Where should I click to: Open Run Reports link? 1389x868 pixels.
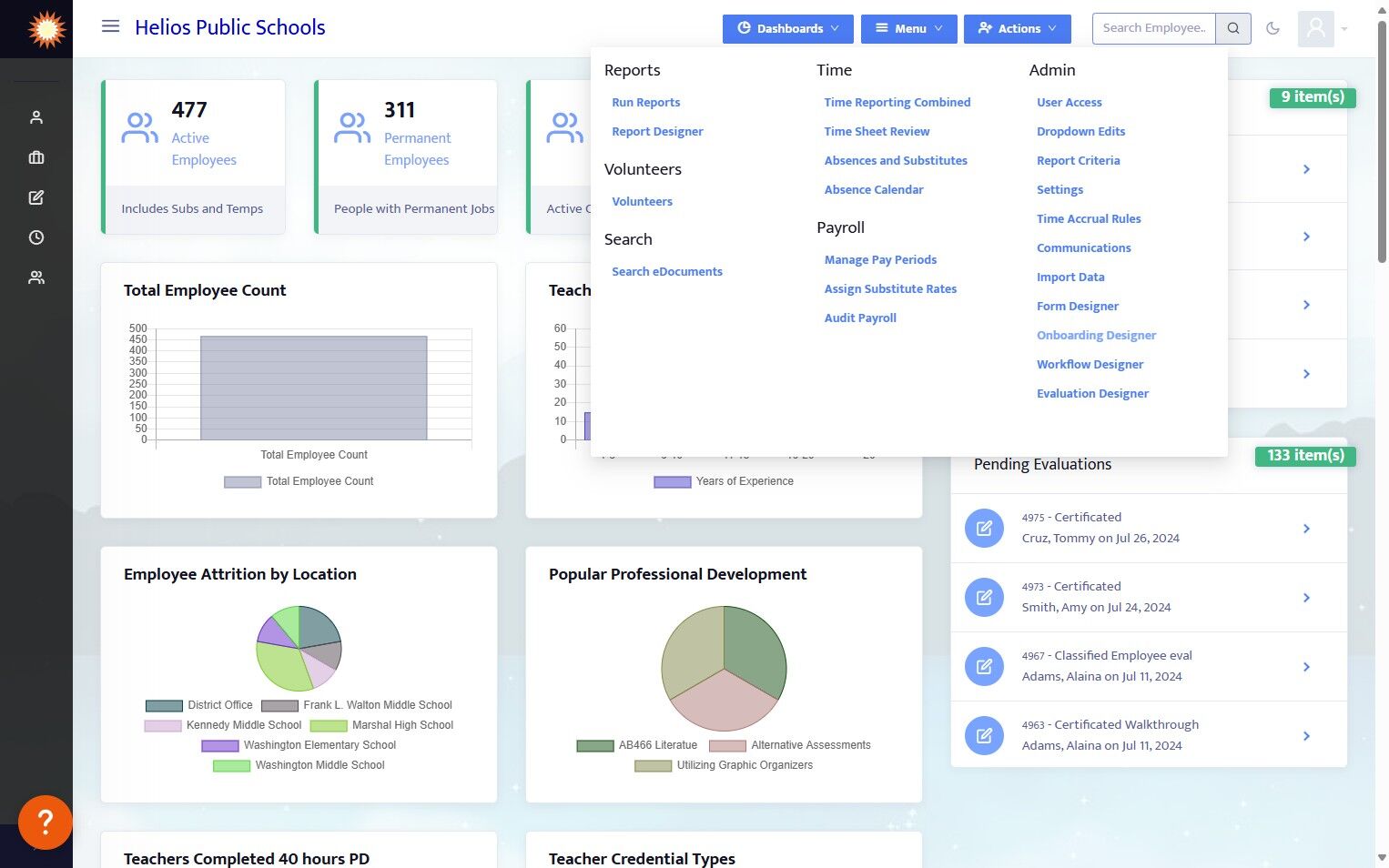645,102
